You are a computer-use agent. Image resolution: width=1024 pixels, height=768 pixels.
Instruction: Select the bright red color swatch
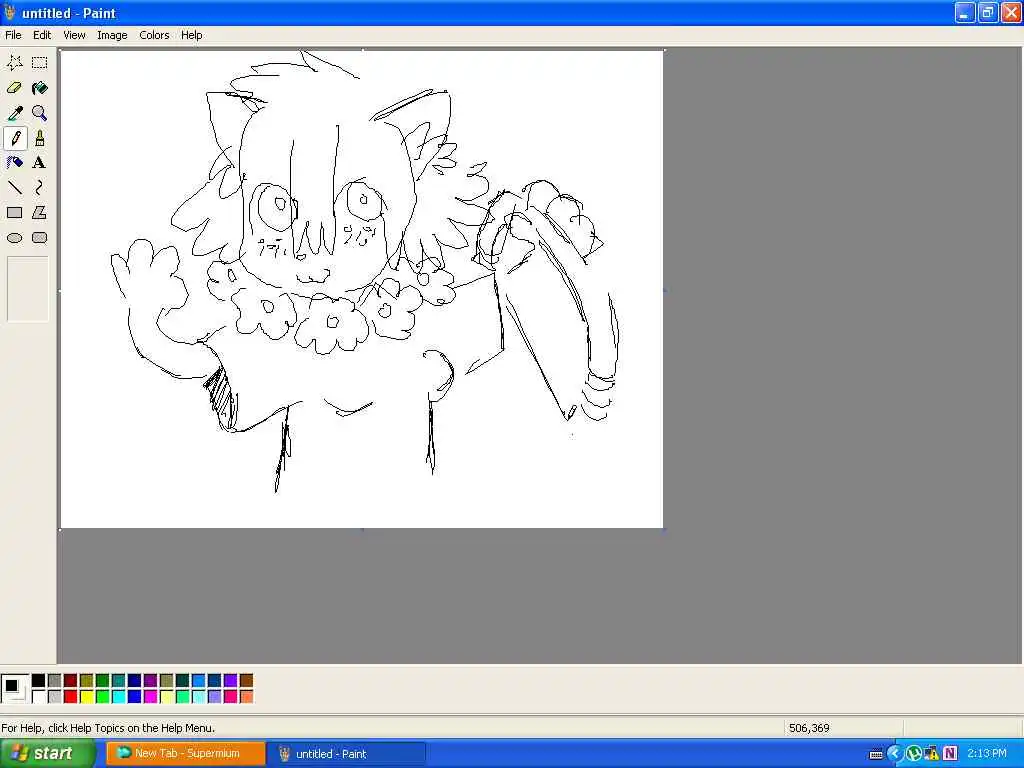(71, 697)
